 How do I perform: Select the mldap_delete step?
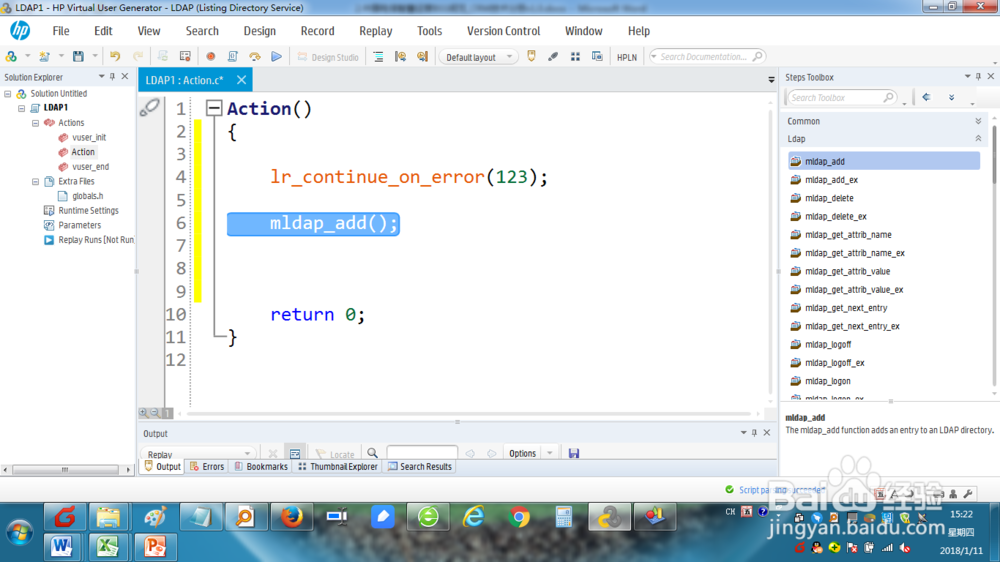point(828,198)
